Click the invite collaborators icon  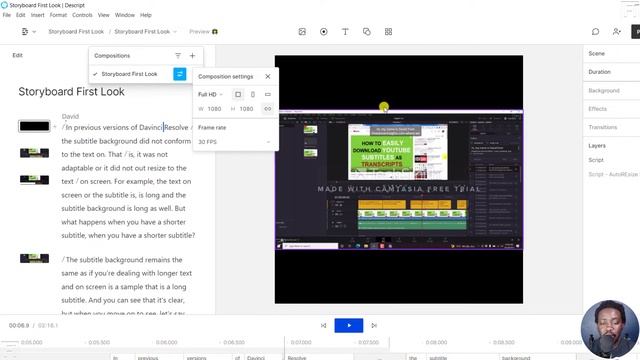[617, 32]
